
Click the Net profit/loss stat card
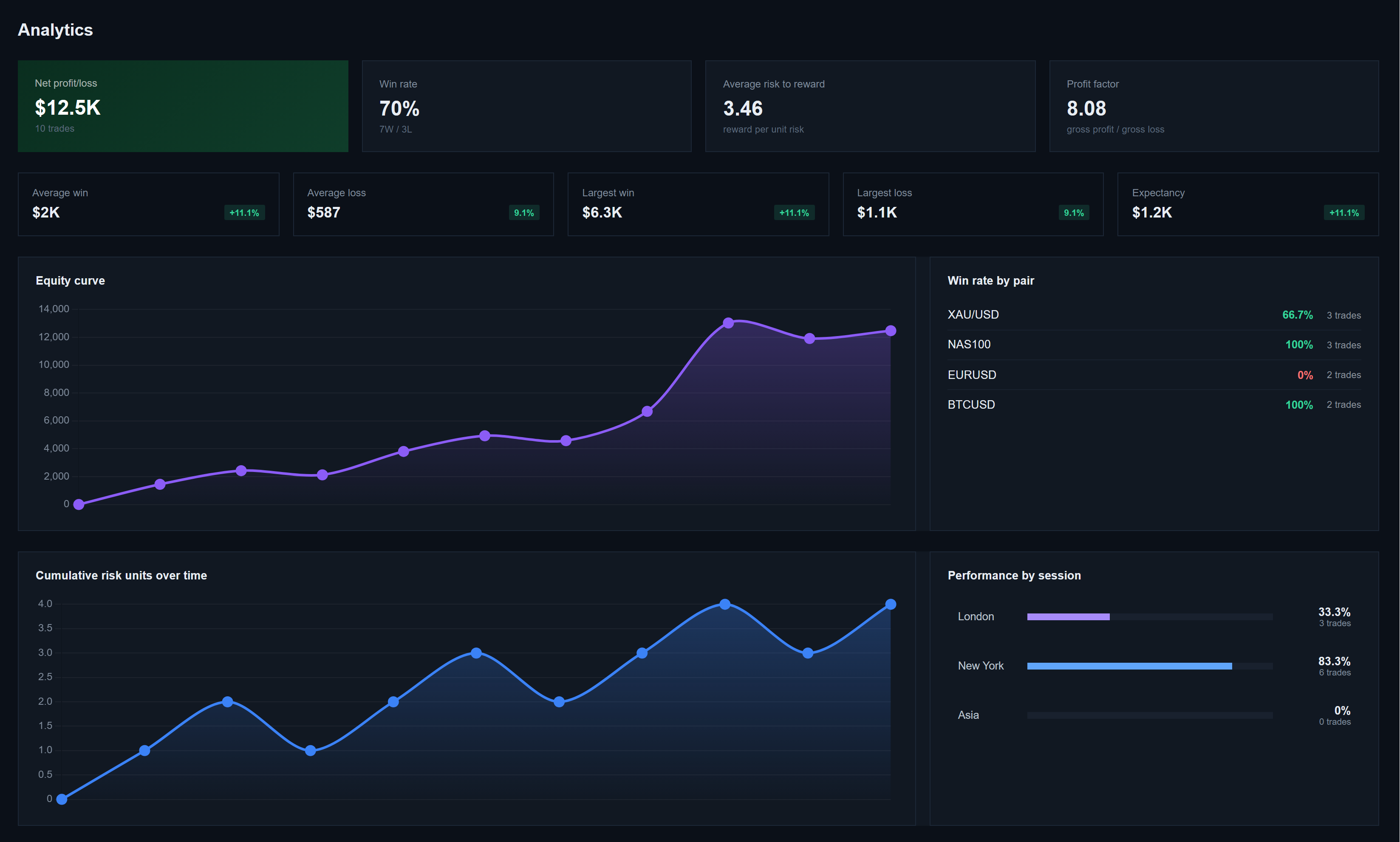(183, 105)
